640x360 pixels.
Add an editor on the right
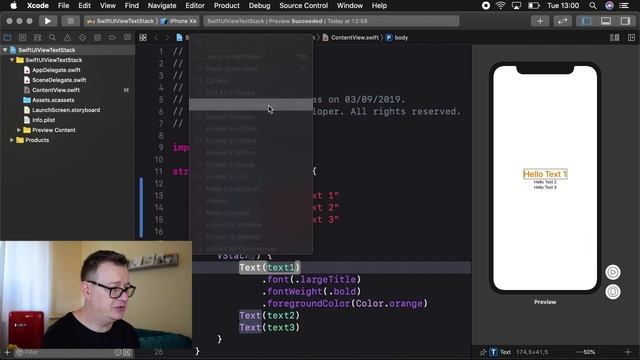point(631,38)
